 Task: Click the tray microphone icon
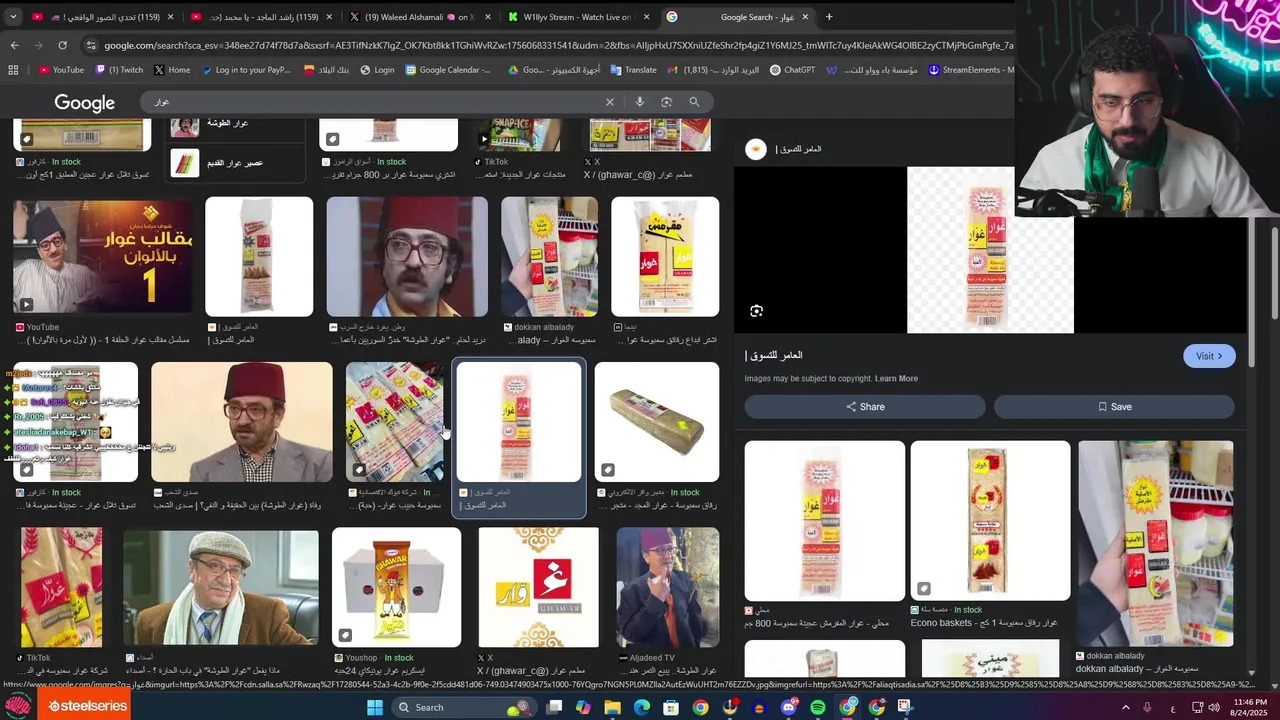coord(1147,707)
